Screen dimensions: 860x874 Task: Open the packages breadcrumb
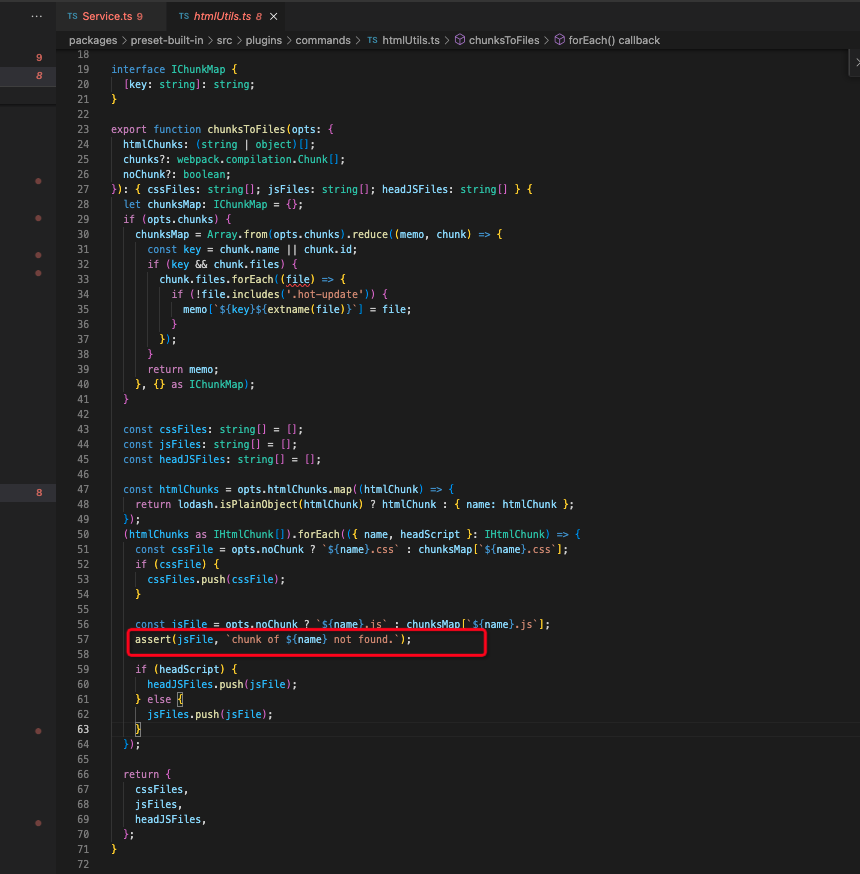[93, 40]
